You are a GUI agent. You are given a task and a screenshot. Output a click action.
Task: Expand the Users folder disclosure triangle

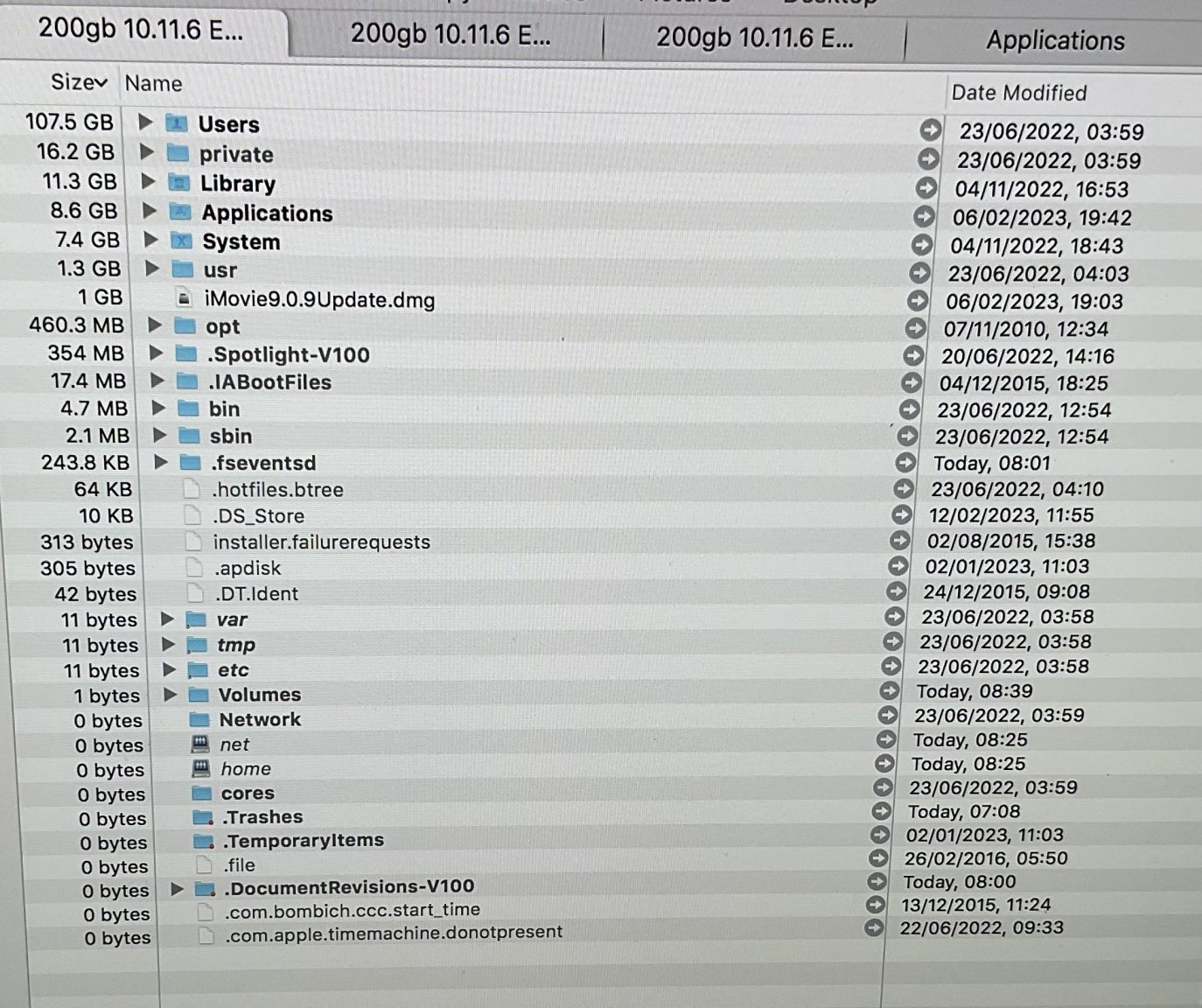coord(146,122)
